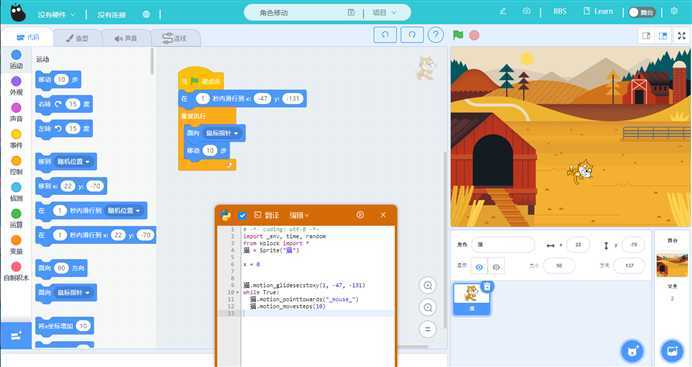Image resolution: width=692 pixels, height=367 pixels.
Task: Select the Control block category
Action: click(x=16, y=166)
